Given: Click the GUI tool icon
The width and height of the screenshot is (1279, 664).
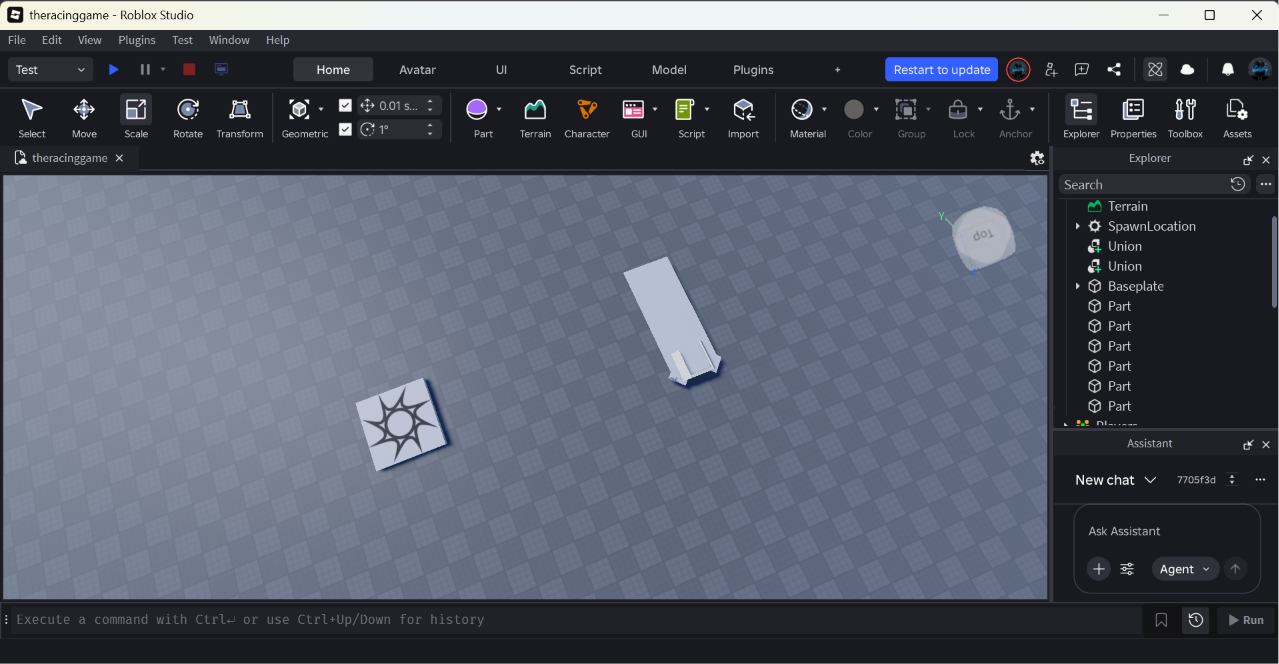Looking at the screenshot, I should pos(633,109).
